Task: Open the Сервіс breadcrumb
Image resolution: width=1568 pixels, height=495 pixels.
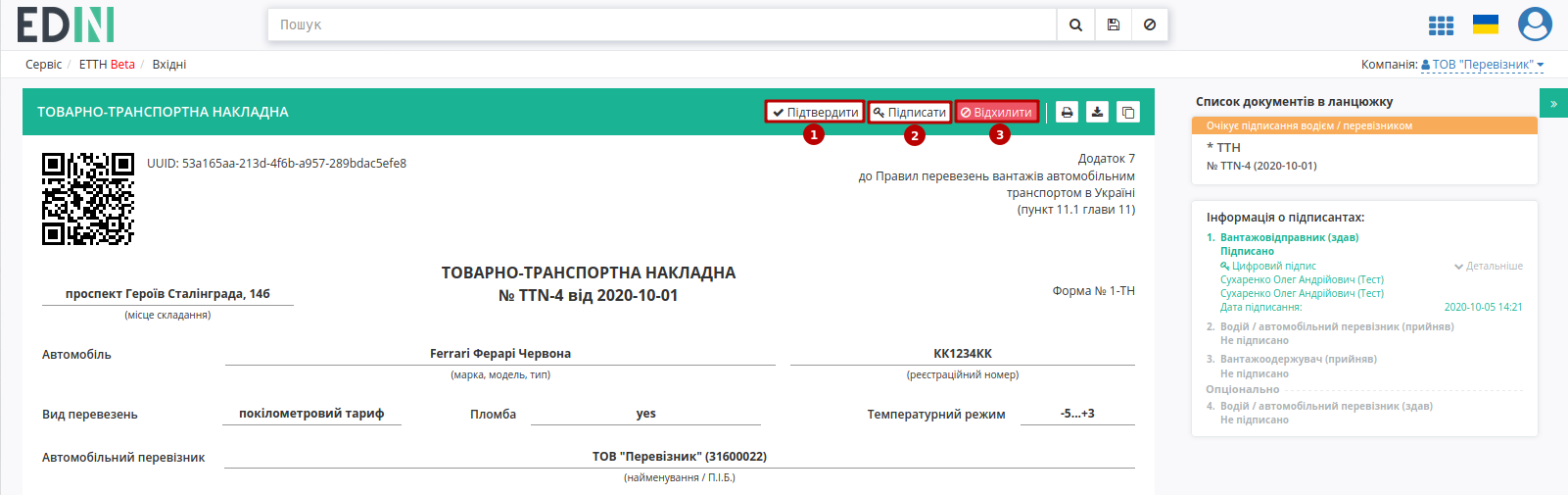Action: click(43, 65)
